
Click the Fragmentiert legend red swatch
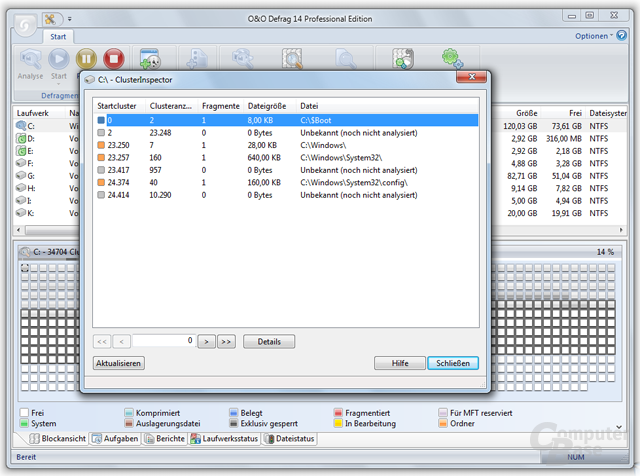(338, 413)
